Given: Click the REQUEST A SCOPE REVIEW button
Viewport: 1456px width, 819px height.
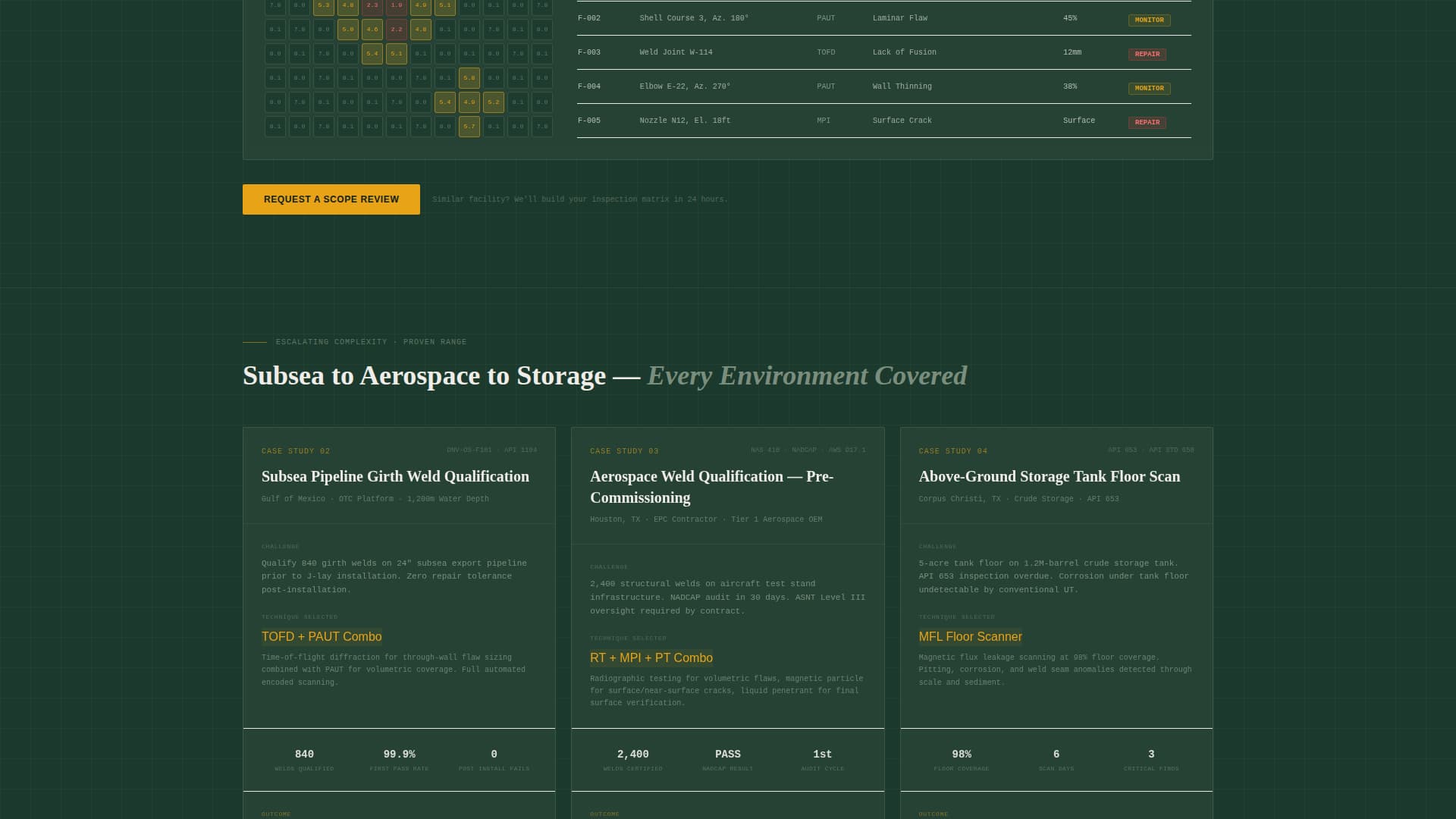Looking at the screenshot, I should 331,199.
